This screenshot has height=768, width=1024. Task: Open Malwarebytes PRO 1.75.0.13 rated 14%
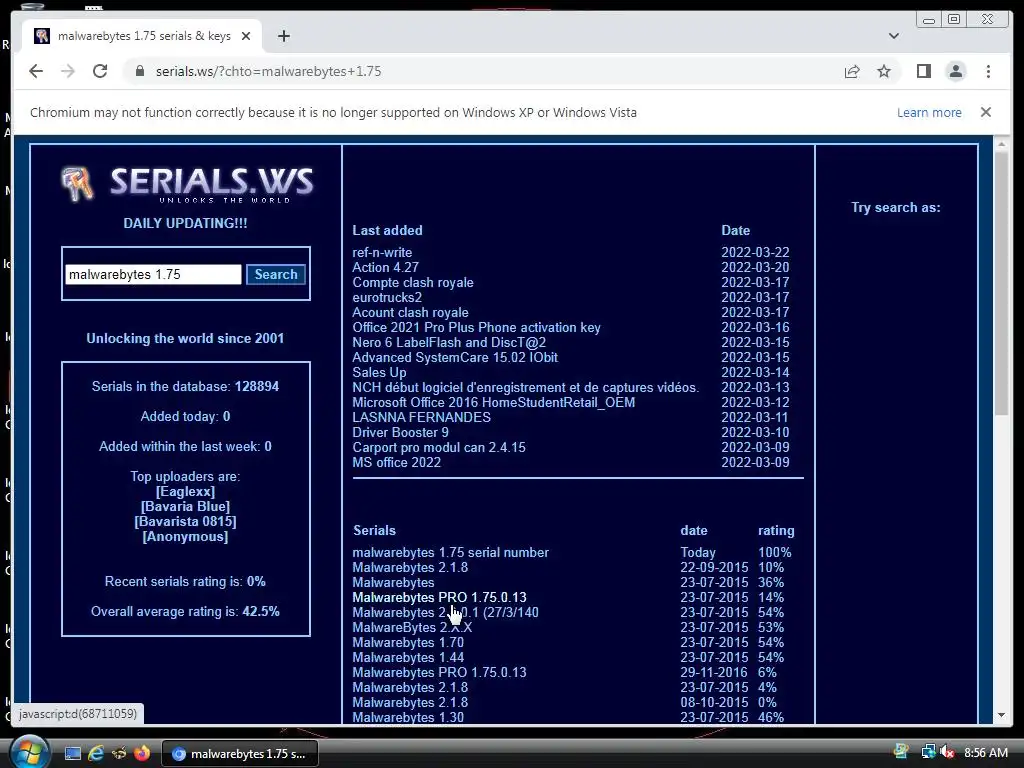(440, 598)
